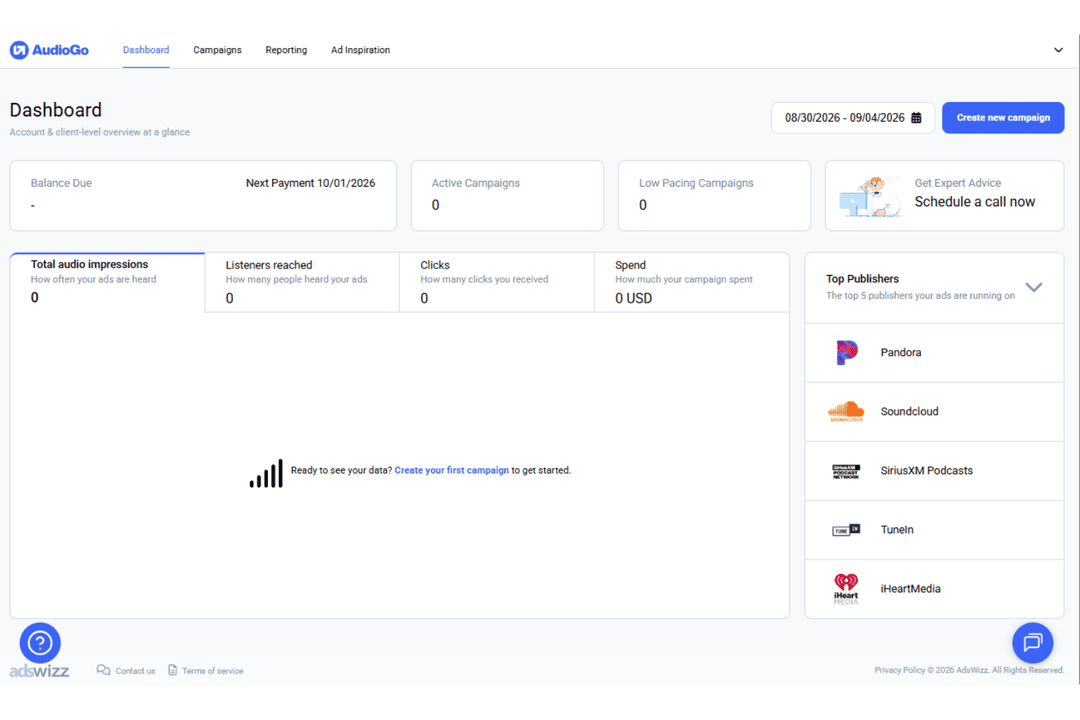Screen dimensions: 1080x720
Task: Open the Contact us link
Action: pos(135,670)
